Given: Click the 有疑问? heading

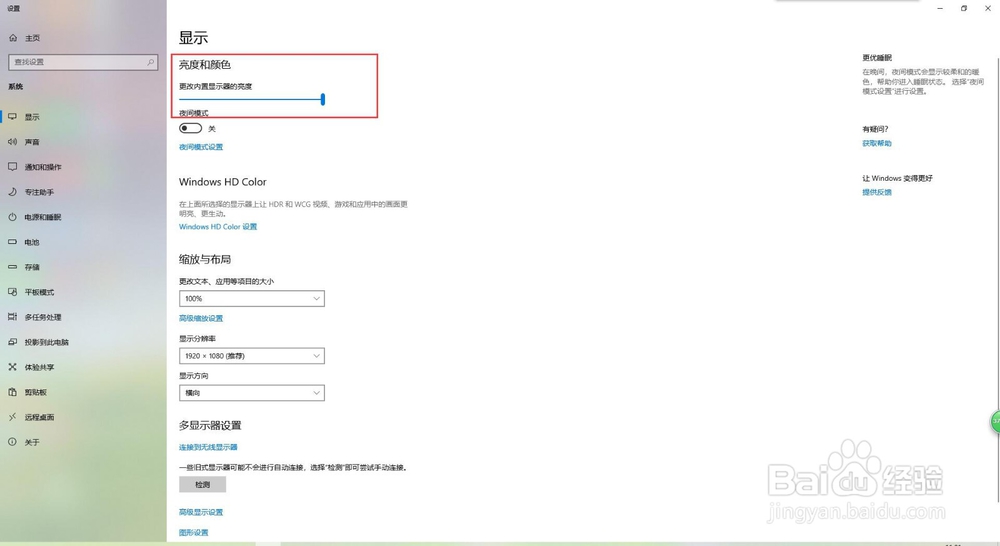Looking at the screenshot, I should tap(875, 129).
